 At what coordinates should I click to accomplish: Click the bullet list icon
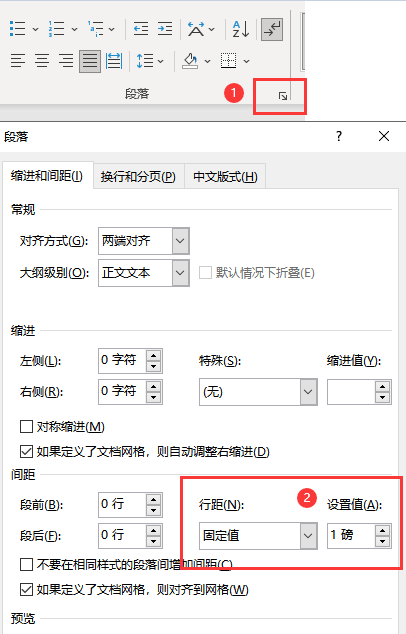[x=18, y=29]
